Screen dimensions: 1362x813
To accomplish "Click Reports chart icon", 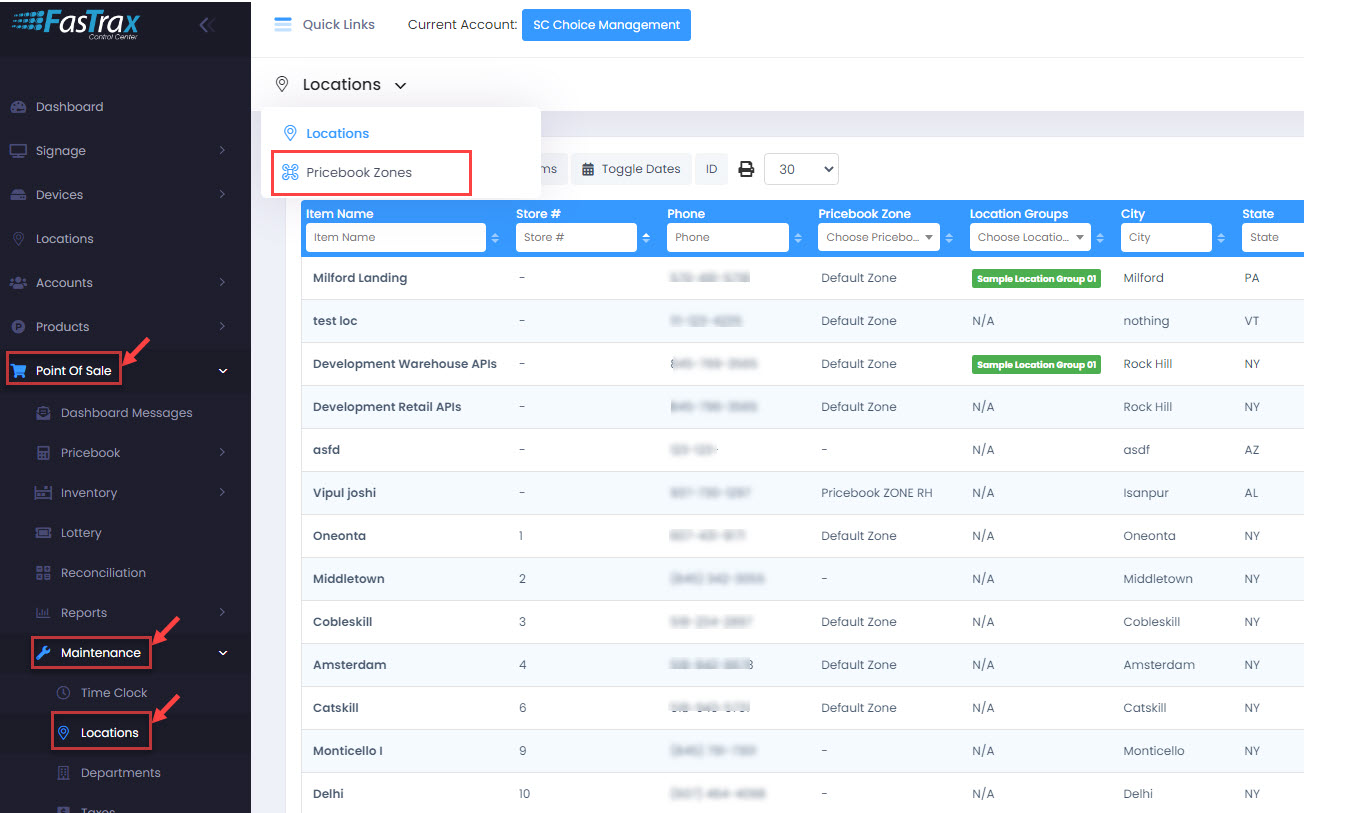I will point(43,613).
